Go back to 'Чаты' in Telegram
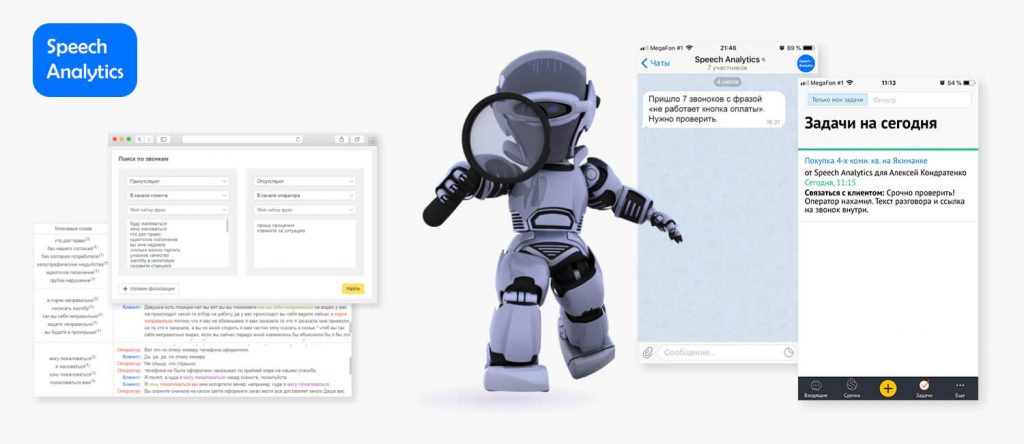The image size is (1024, 444). click(656, 63)
